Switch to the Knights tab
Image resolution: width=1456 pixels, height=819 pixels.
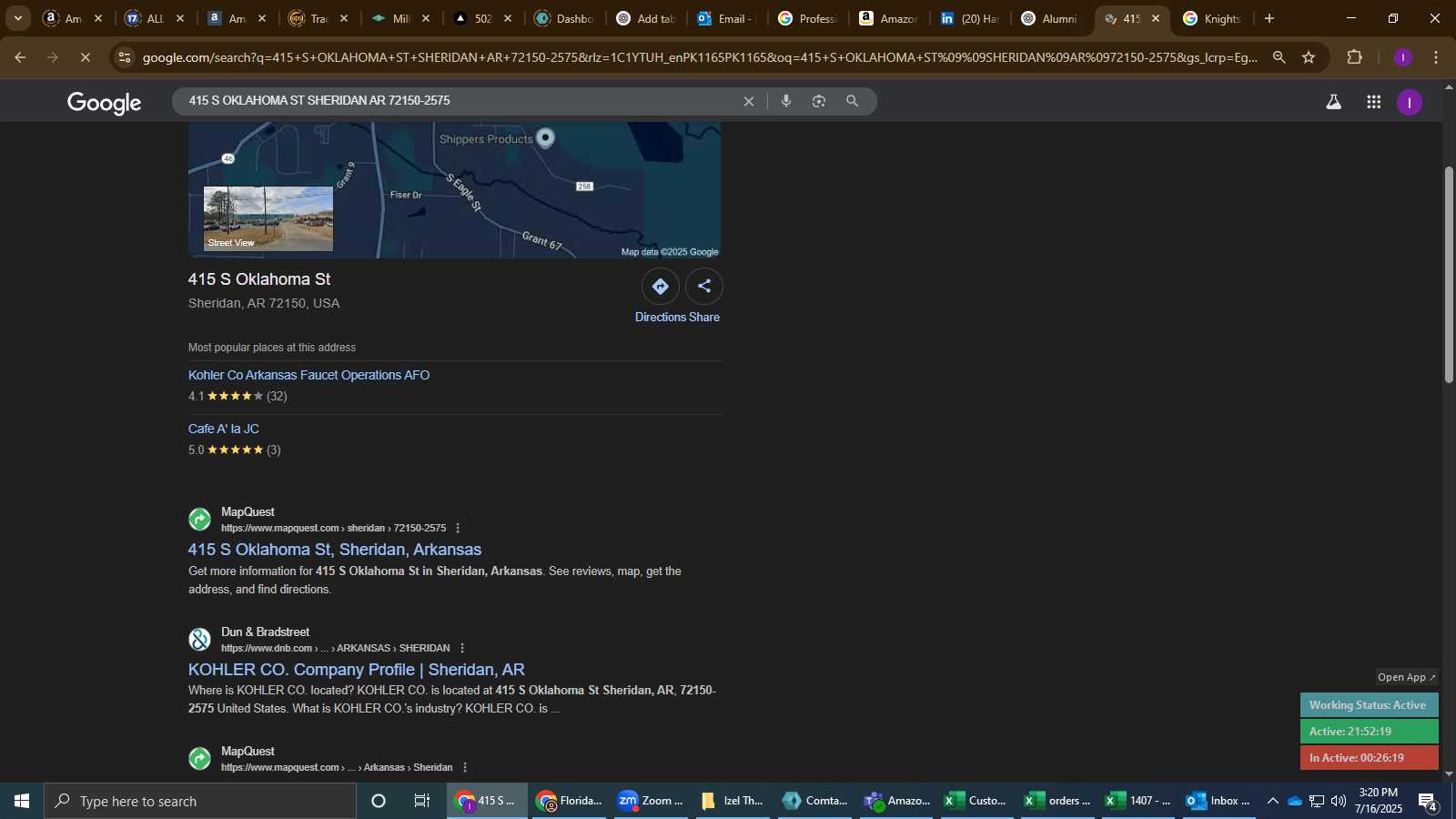click(1213, 18)
